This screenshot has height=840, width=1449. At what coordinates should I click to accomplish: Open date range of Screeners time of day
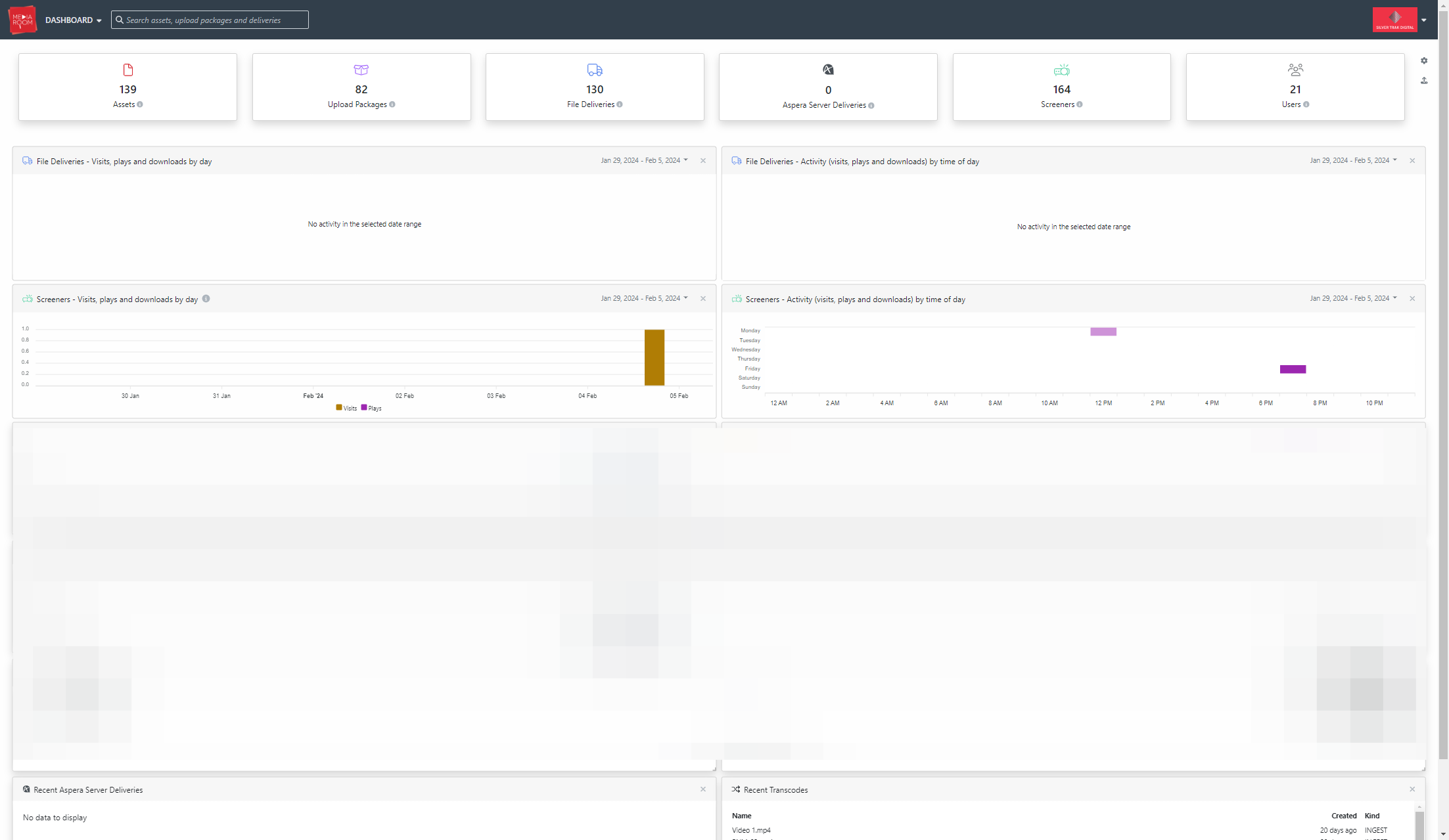1353,298
